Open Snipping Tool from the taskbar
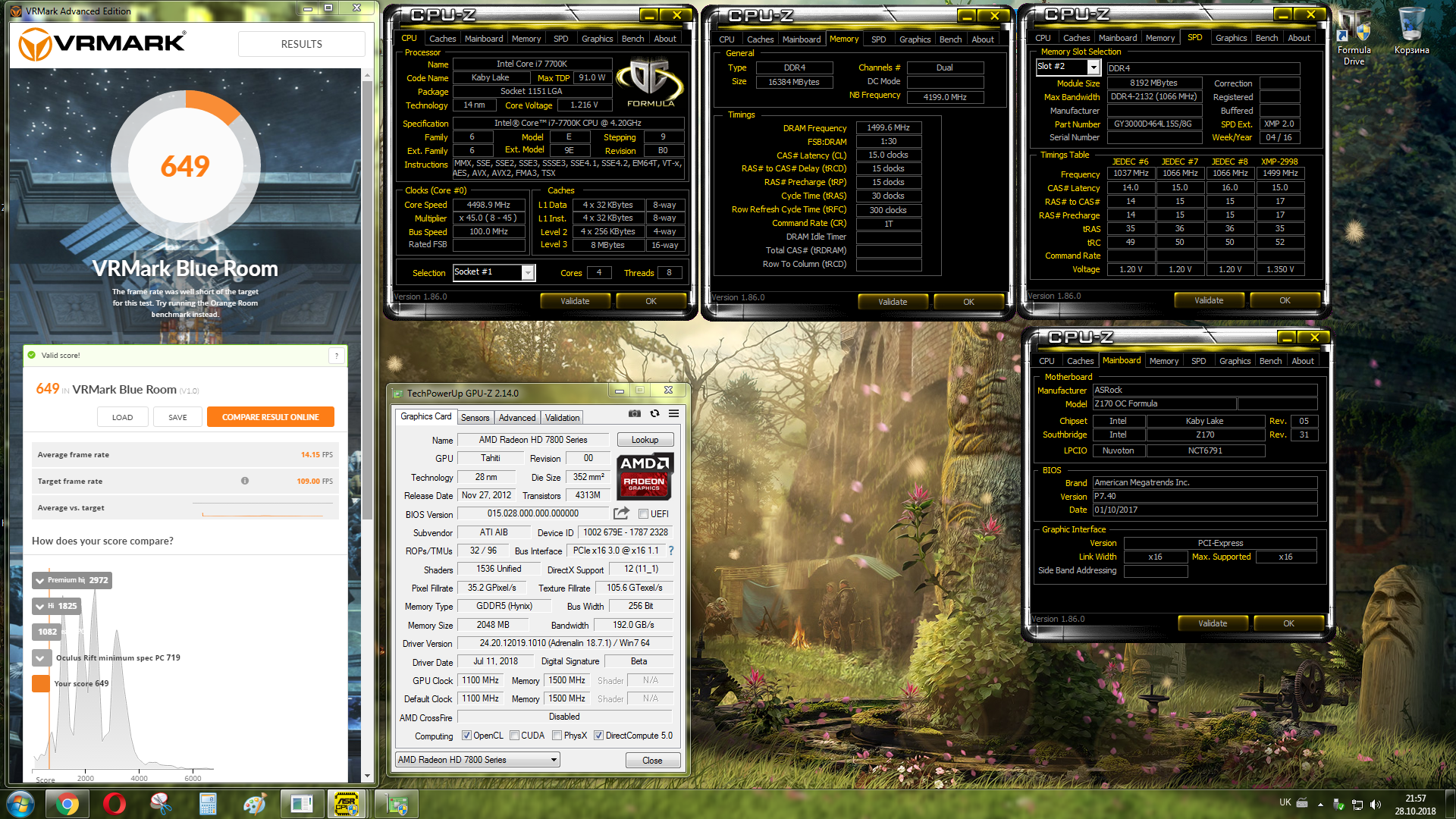 (x=161, y=804)
